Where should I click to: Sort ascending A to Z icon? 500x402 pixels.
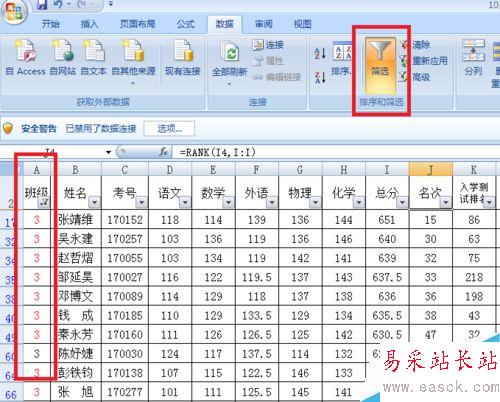click(x=320, y=54)
